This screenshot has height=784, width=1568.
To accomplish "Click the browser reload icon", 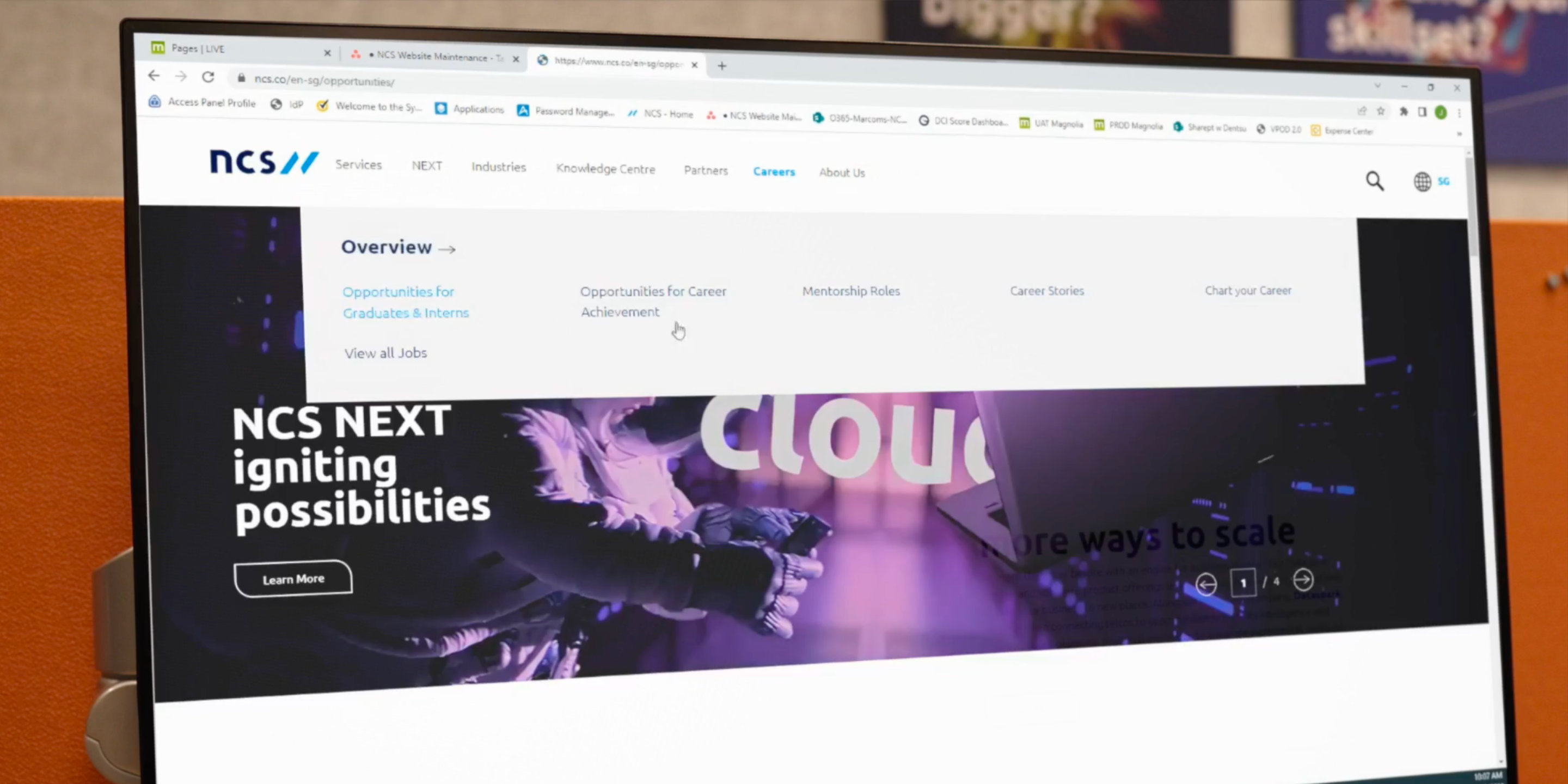I will click(208, 77).
